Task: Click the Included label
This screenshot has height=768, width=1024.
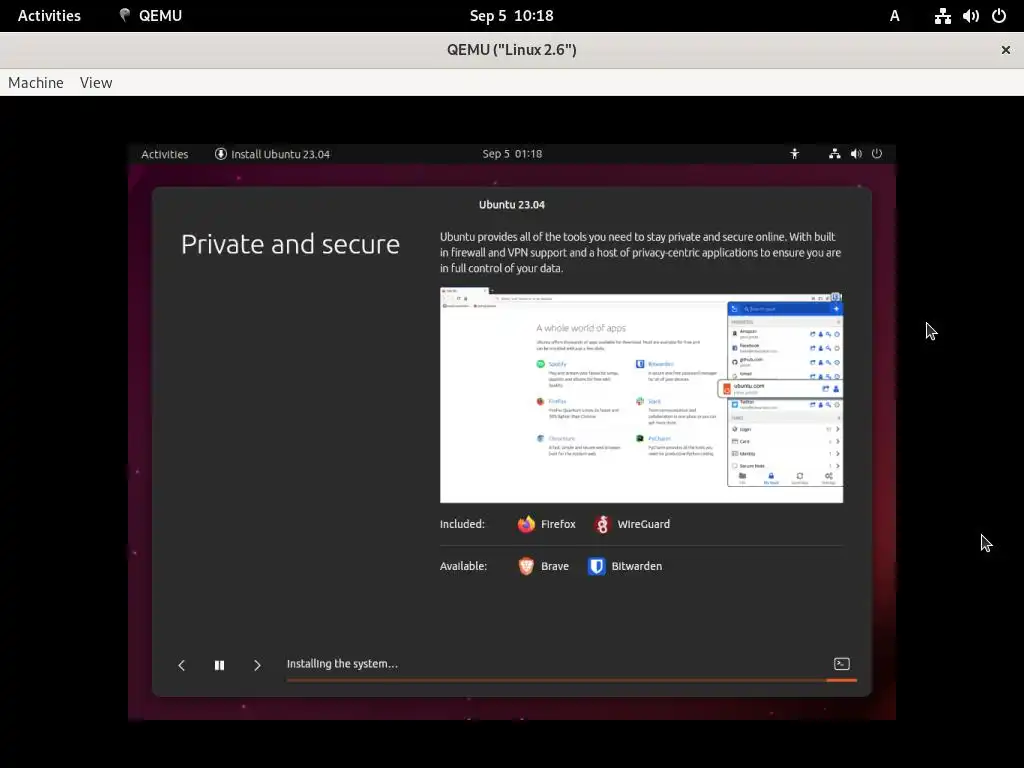Action: tap(462, 524)
